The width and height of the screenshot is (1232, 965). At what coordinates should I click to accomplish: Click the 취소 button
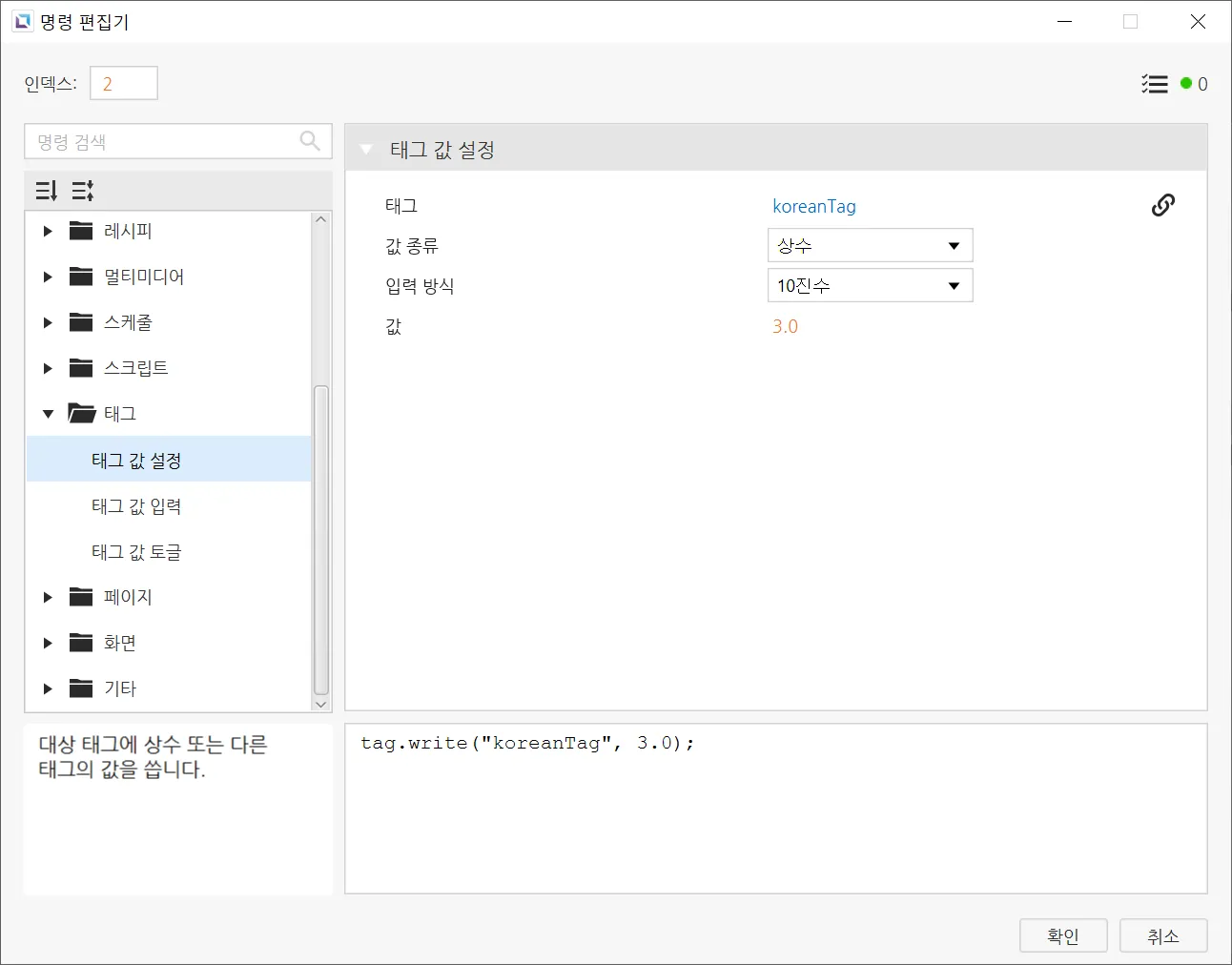click(1163, 935)
